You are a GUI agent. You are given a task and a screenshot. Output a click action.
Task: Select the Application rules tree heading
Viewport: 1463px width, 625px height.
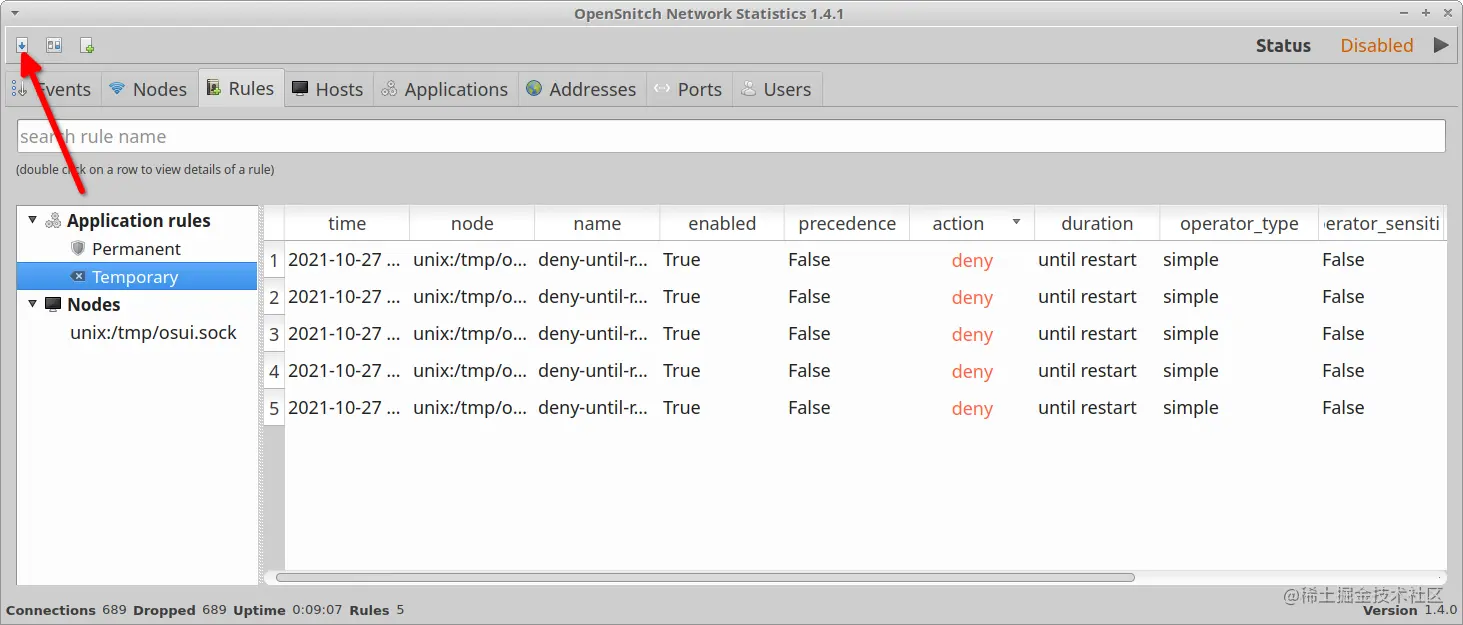139,220
